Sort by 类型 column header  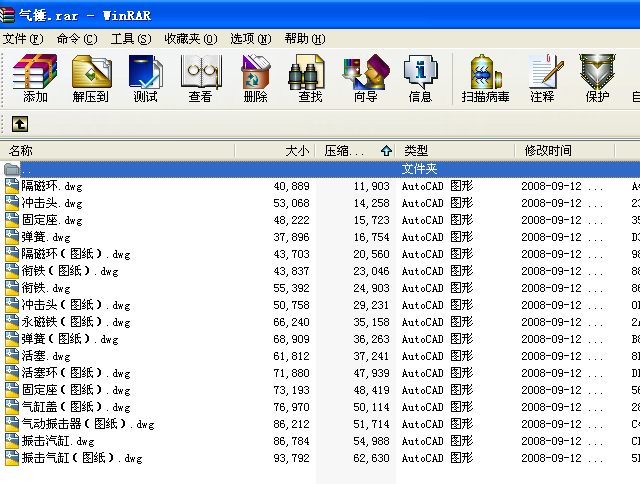point(455,151)
